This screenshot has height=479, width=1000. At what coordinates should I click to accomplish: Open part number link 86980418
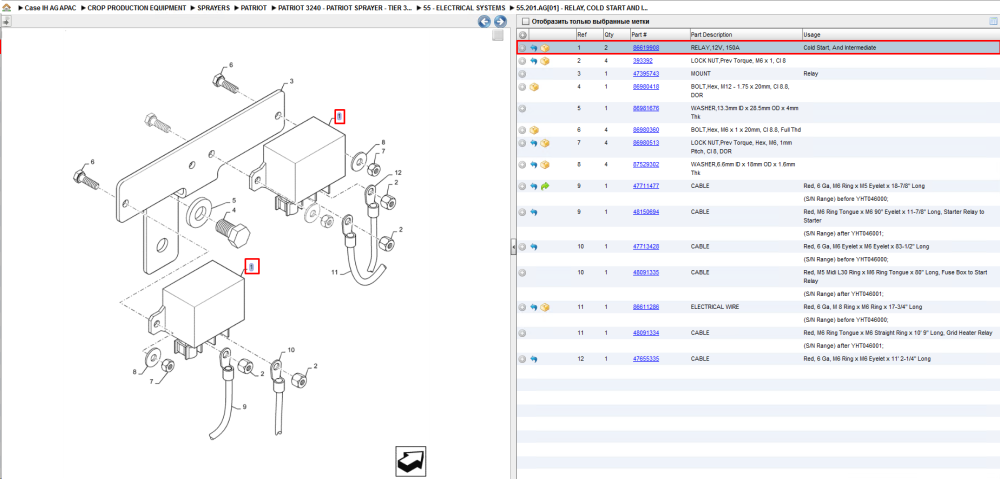pos(645,87)
